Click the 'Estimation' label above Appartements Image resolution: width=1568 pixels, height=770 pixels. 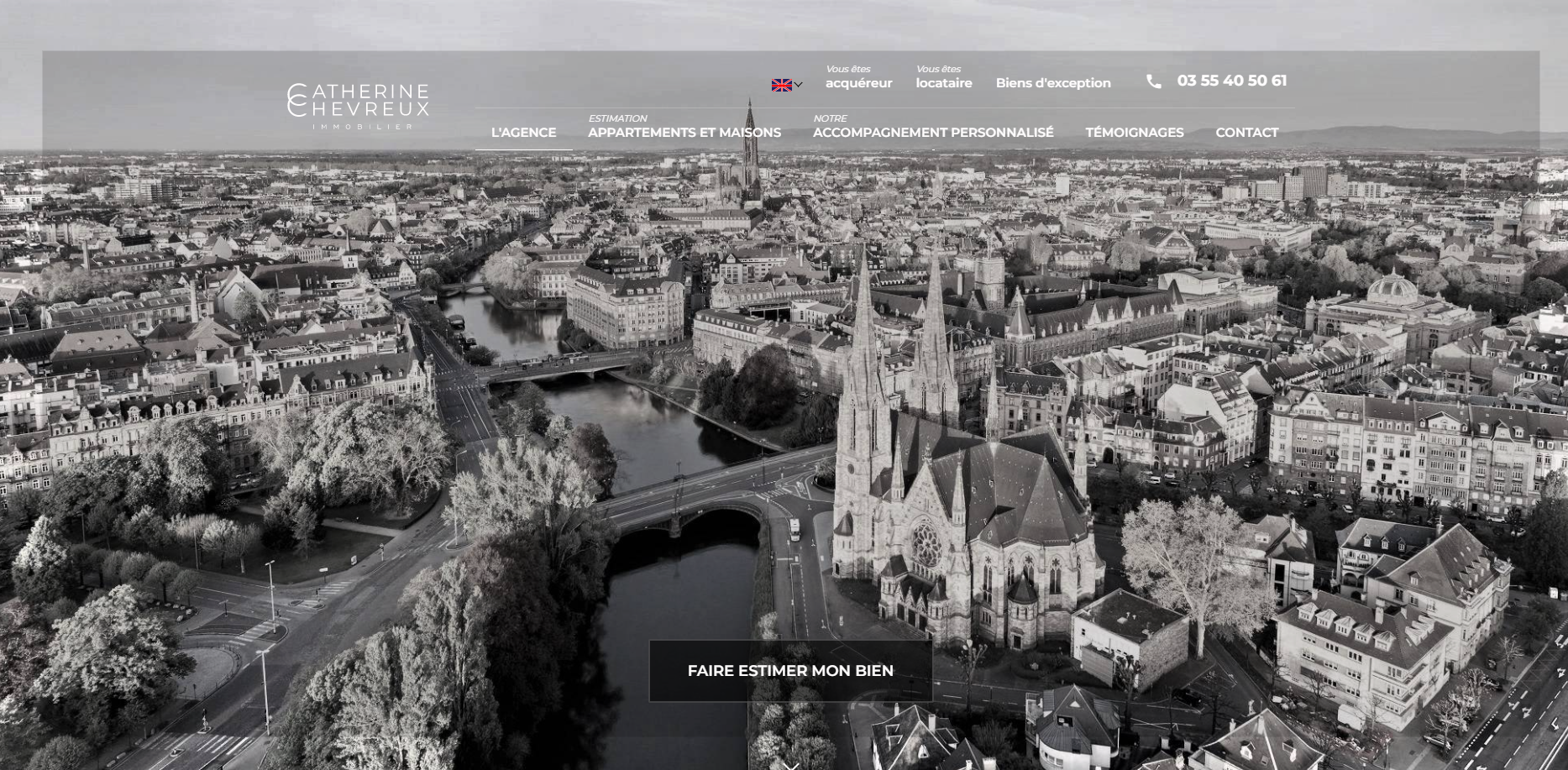[x=617, y=118]
